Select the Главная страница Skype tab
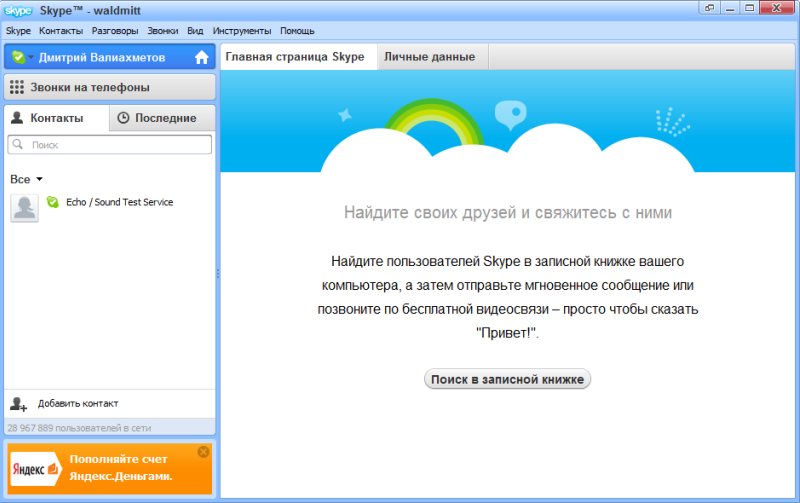The width and height of the screenshot is (800, 503). (x=295, y=57)
